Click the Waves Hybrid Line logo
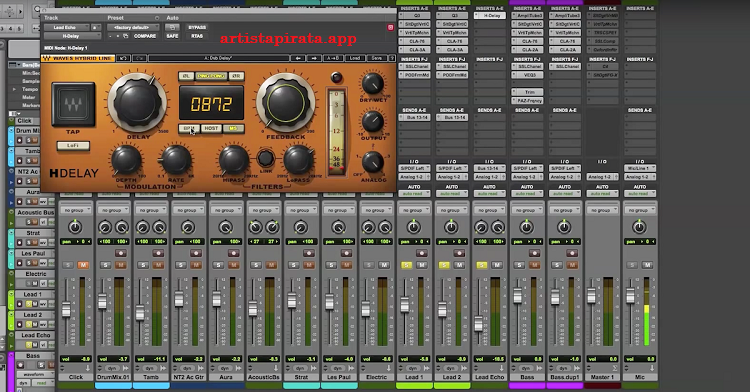750x392 pixels. click(78, 58)
